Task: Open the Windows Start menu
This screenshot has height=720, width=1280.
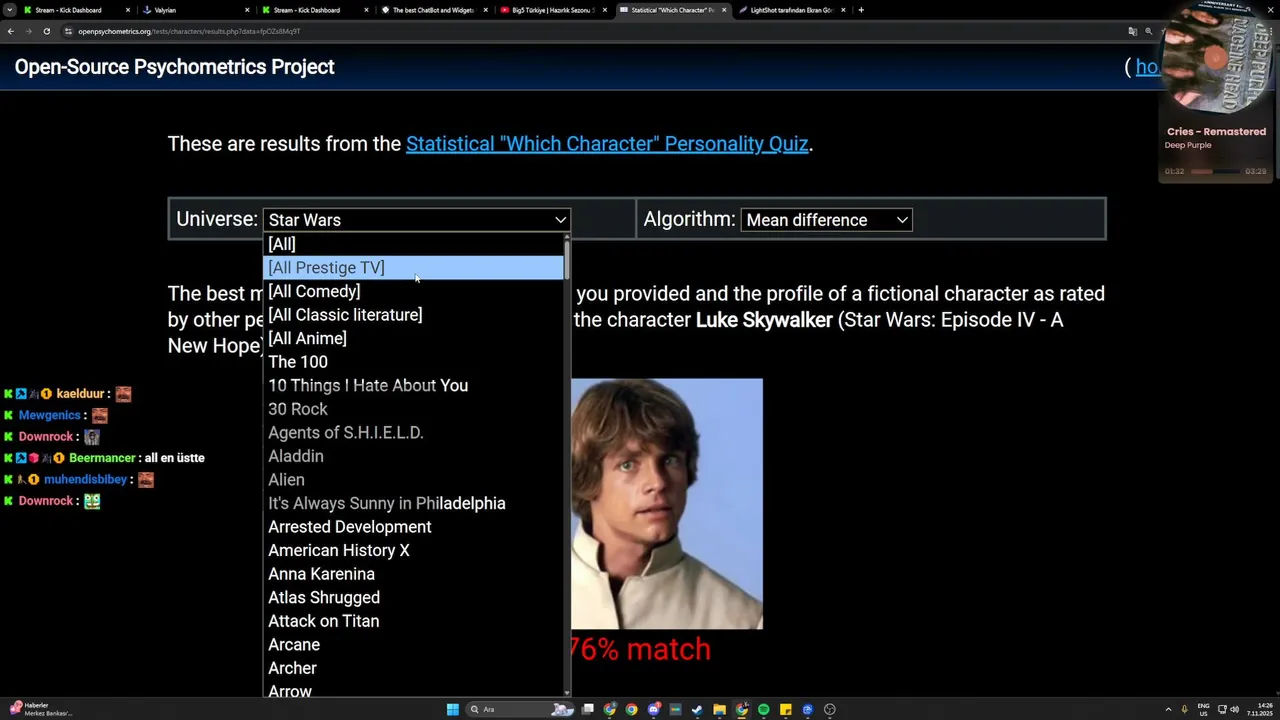Action: (x=452, y=709)
